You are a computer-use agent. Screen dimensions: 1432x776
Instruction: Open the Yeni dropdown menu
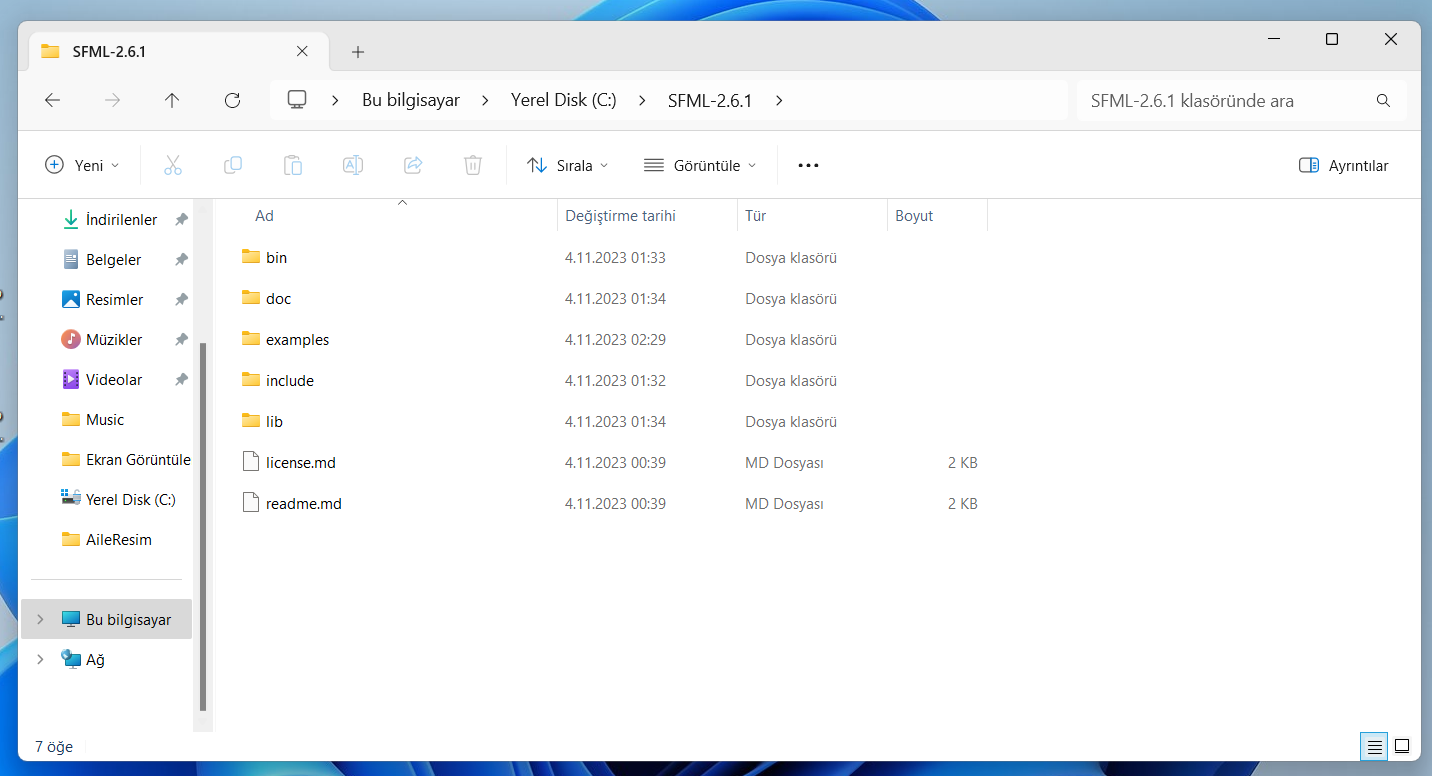point(82,165)
